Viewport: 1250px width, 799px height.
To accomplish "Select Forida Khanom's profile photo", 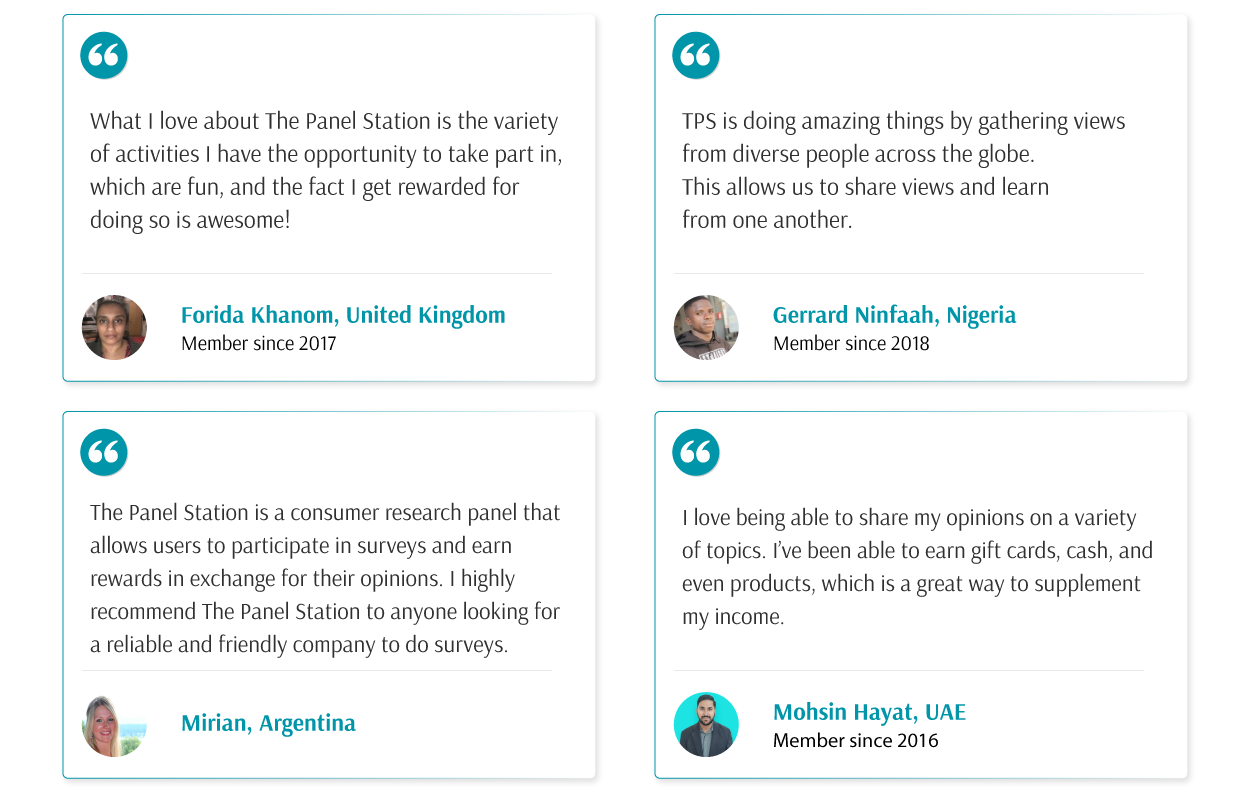I will click(x=114, y=327).
